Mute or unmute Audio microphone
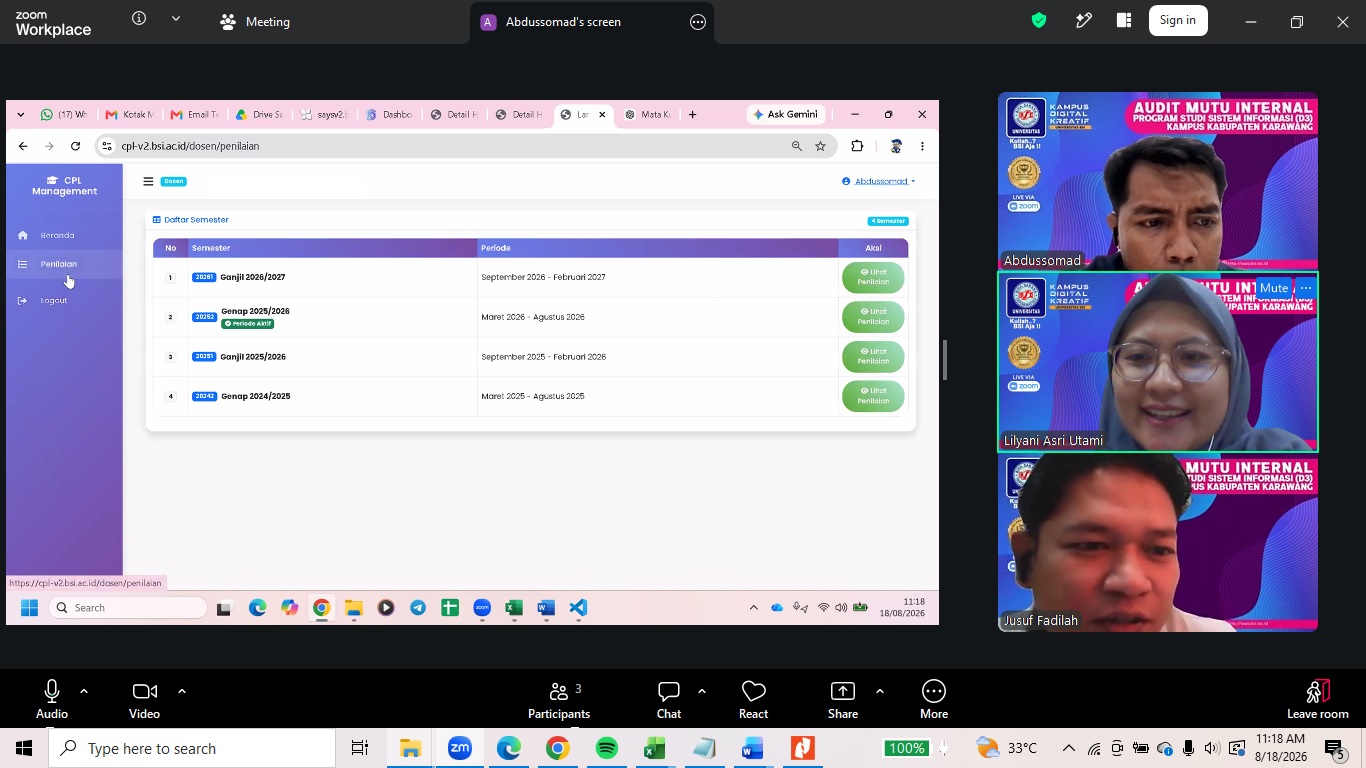Image resolution: width=1366 pixels, height=768 pixels. tap(52, 699)
